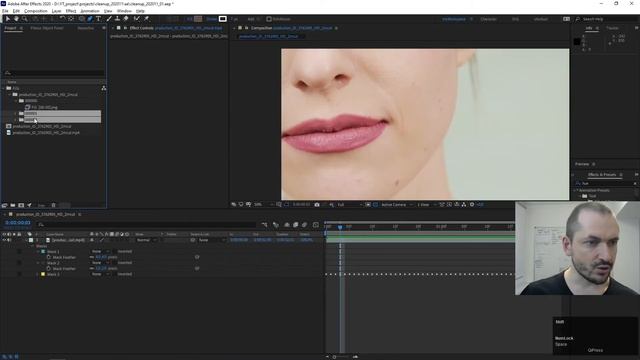Select the Pen tool in toolbar
This screenshot has width=640, height=360.
click(x=90, y=19)
